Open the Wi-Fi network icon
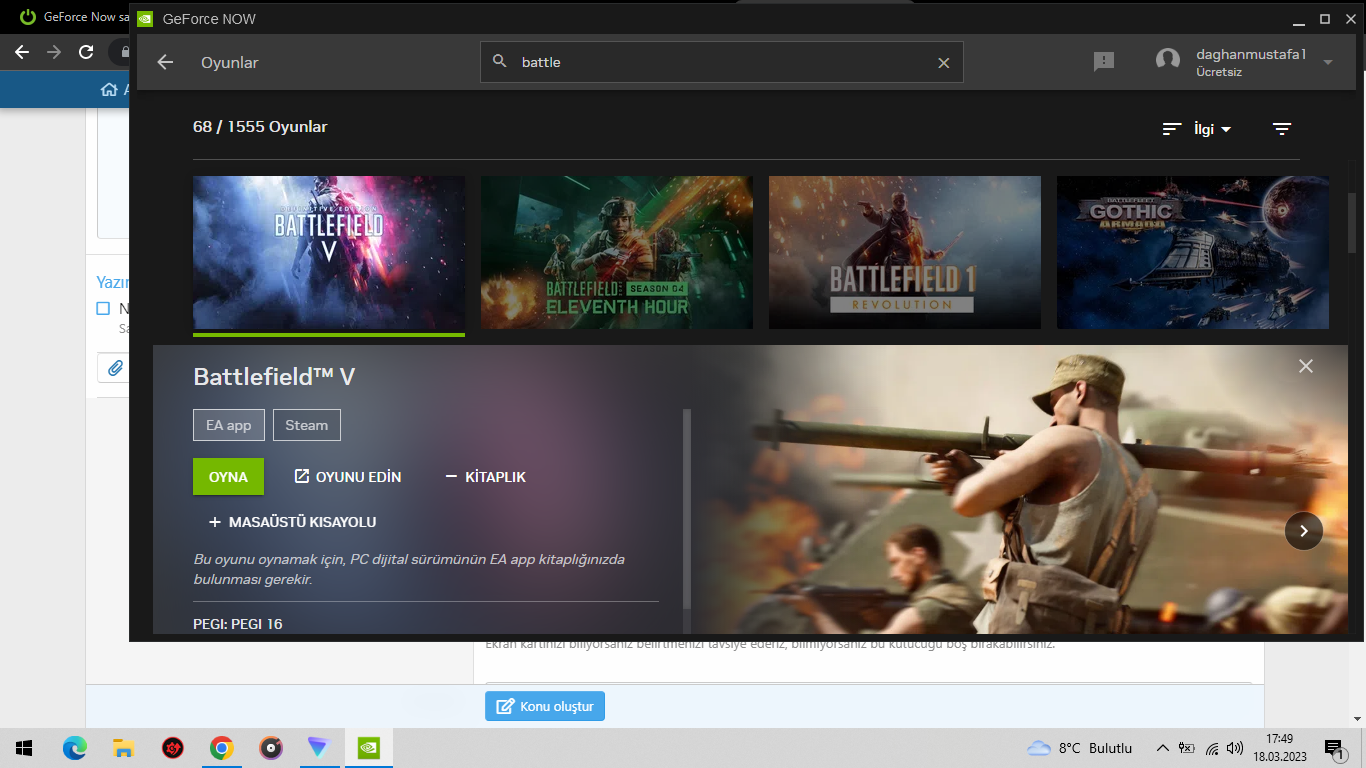1366x768 pixels. 1212,748
